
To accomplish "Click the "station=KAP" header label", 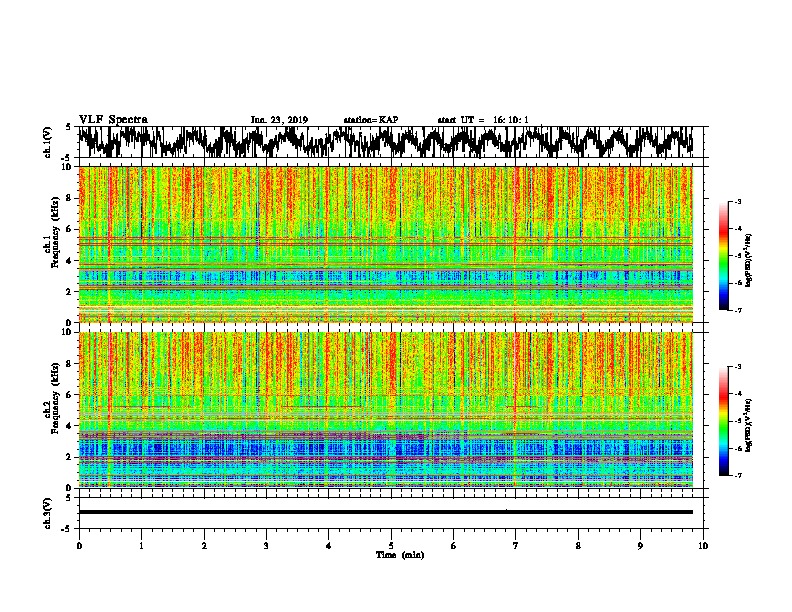I will (371, 120).
